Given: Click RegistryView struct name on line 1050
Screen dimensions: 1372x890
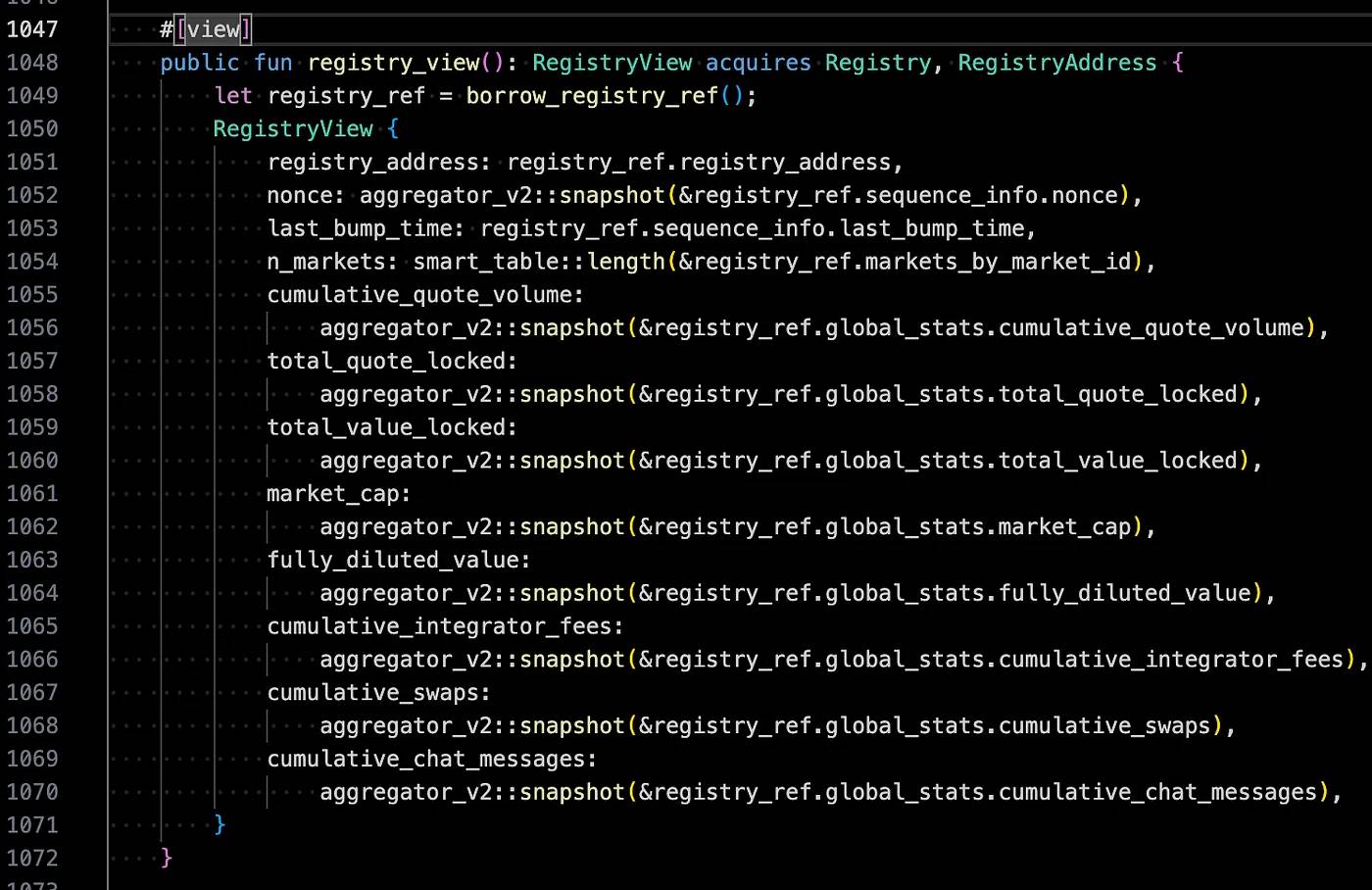Looking at the screenshot, I should [293, 129].
